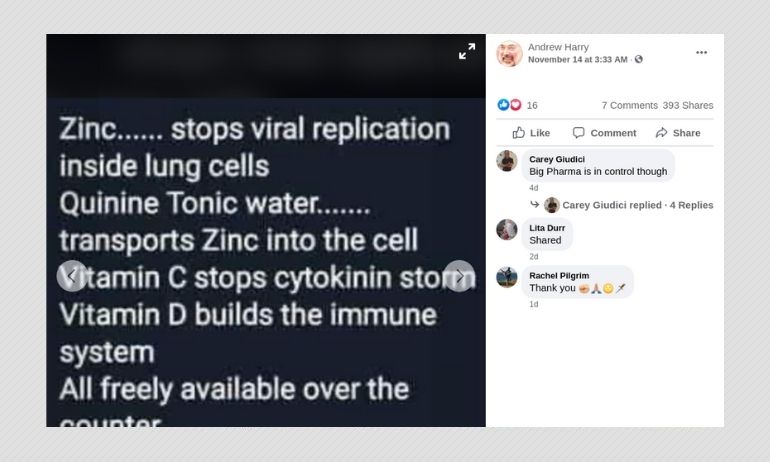Go to previous photo arrow

(72, 276)
